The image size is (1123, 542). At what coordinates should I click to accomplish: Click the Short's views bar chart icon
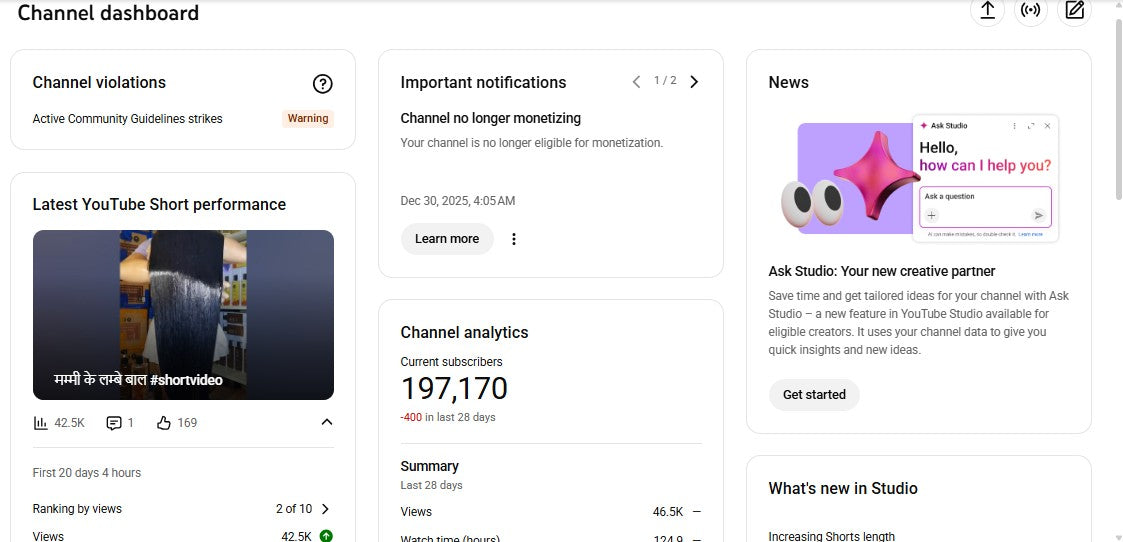click(41, 423)
